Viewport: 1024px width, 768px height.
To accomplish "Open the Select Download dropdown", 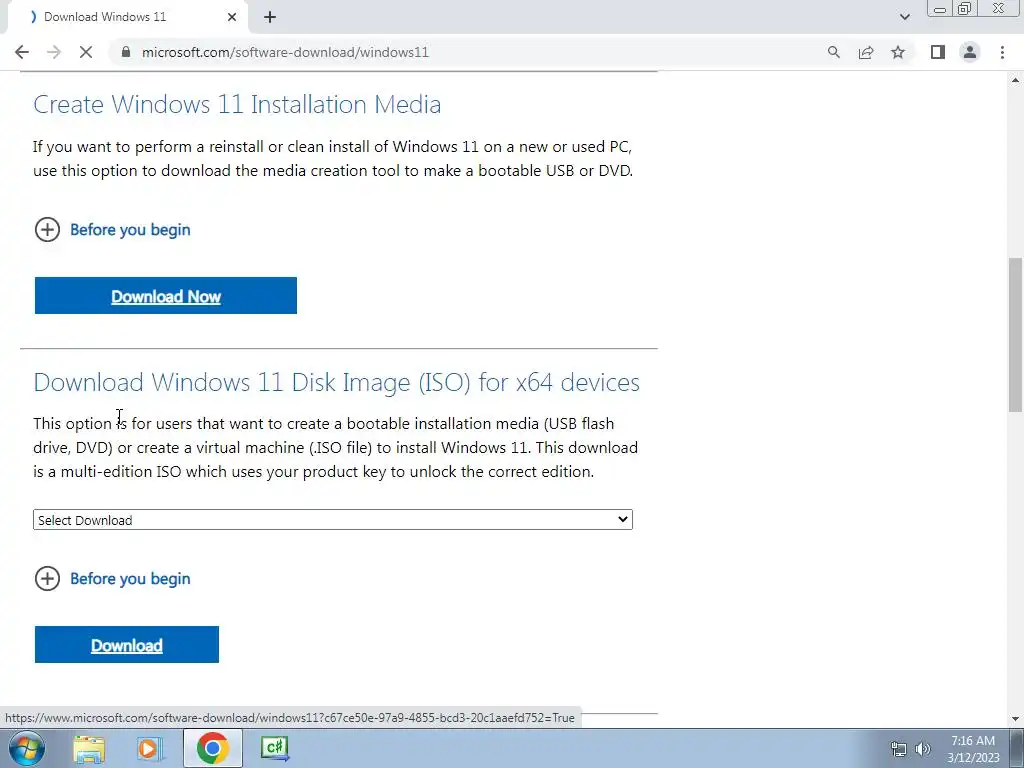I will (x=332, y=520).
